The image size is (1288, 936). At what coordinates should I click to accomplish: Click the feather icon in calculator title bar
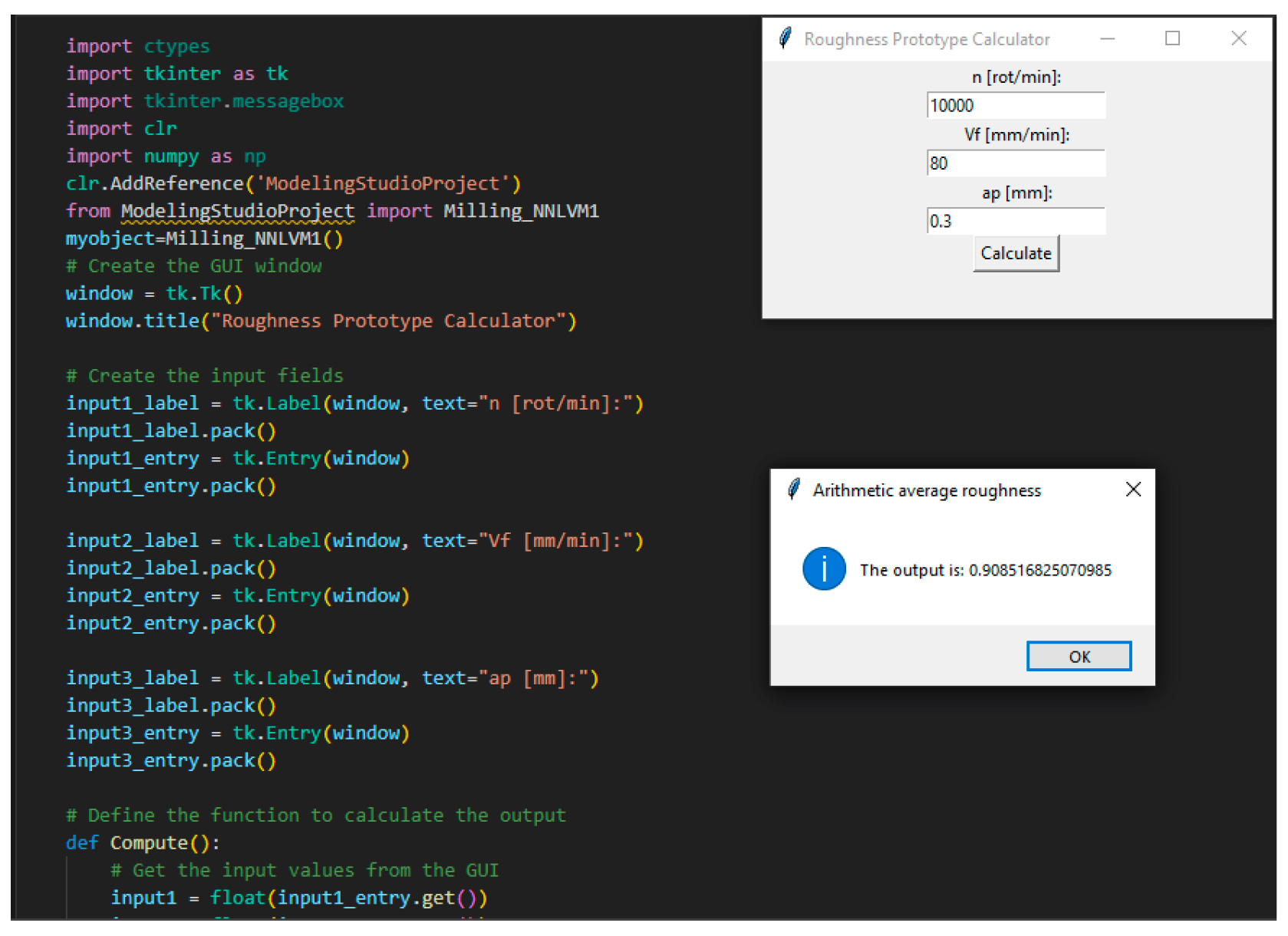785,38
